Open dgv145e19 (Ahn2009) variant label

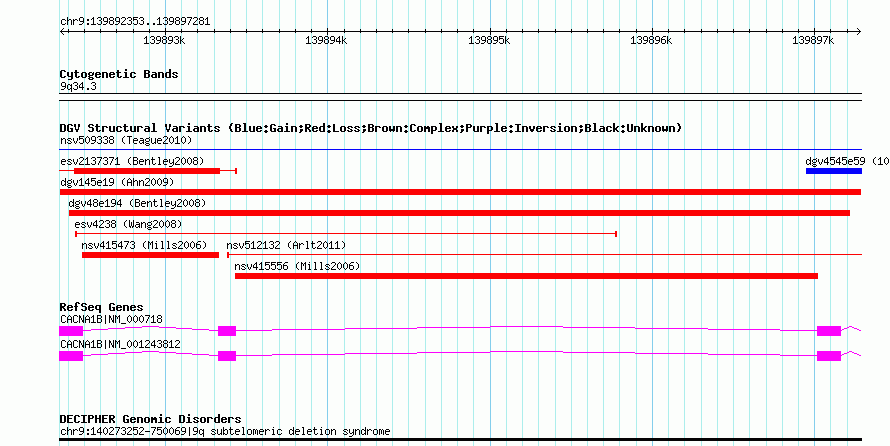(x=117, y=182)
